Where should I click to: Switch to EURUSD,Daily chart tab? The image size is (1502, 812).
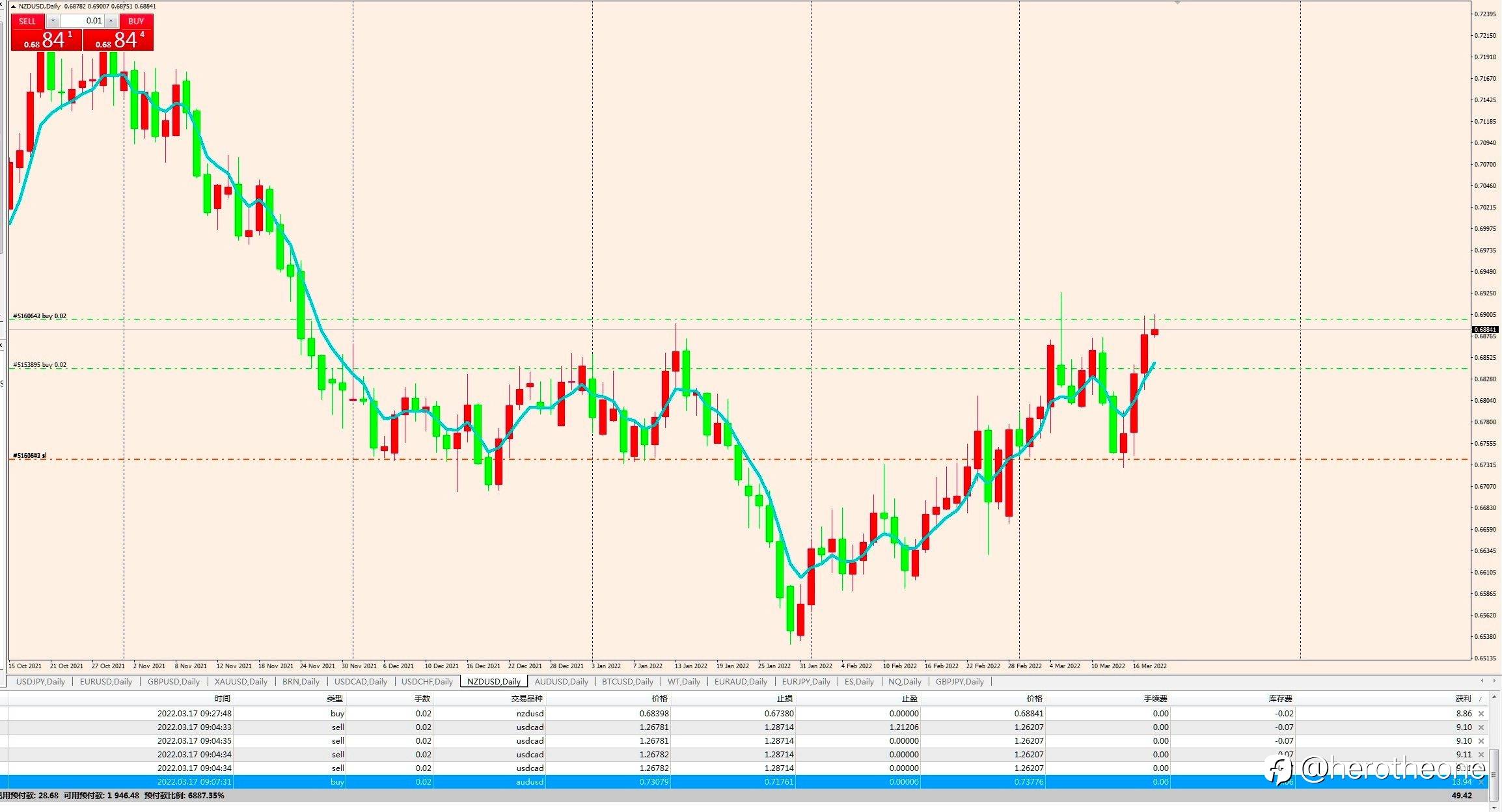[105, 682]
